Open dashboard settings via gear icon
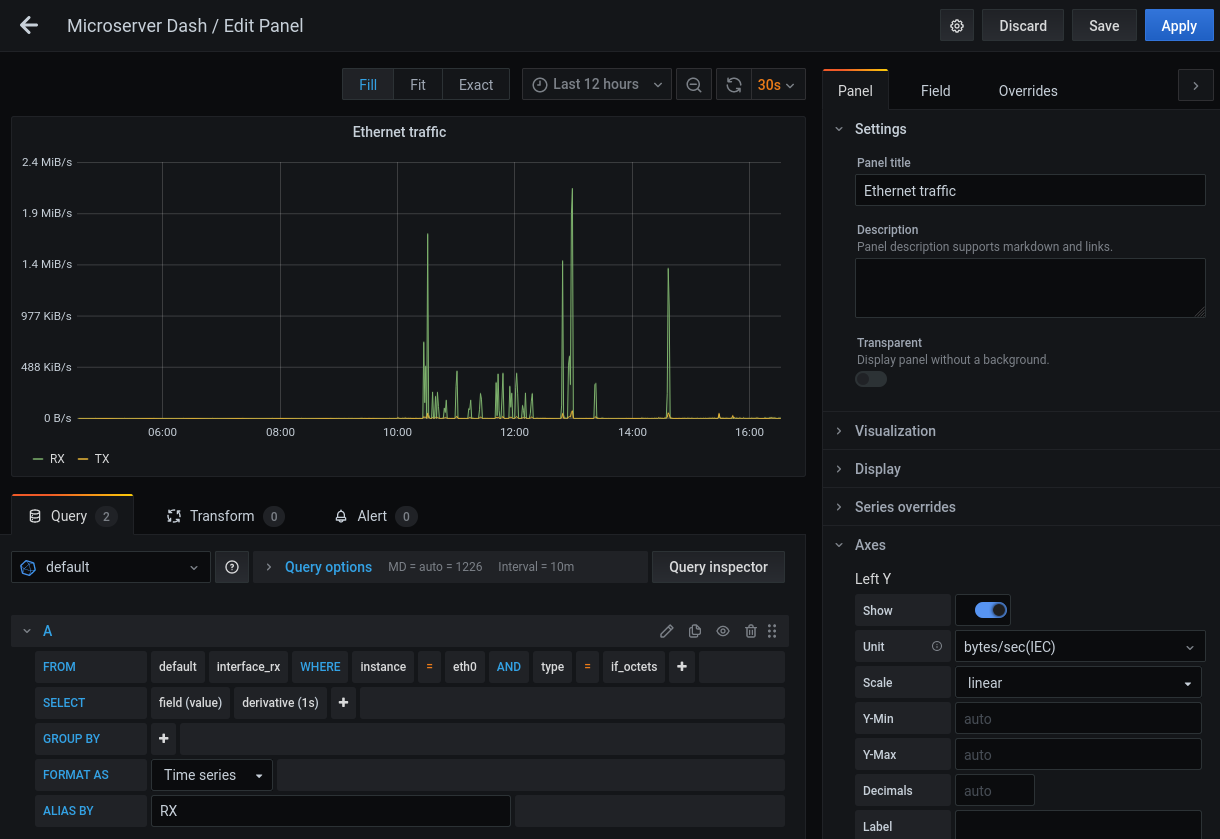This screenshot has height=839, width=1220. tap(956, 25)
